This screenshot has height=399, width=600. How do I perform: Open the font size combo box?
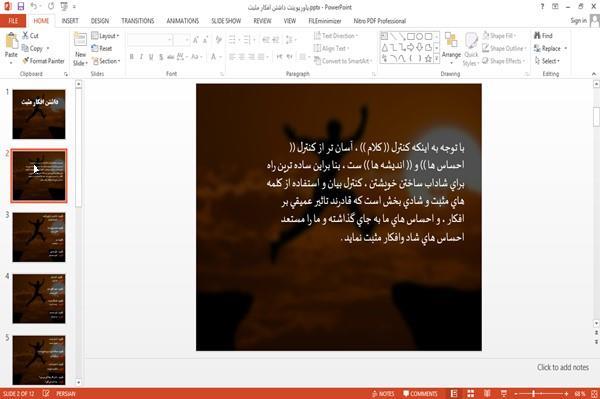point(181,40)
